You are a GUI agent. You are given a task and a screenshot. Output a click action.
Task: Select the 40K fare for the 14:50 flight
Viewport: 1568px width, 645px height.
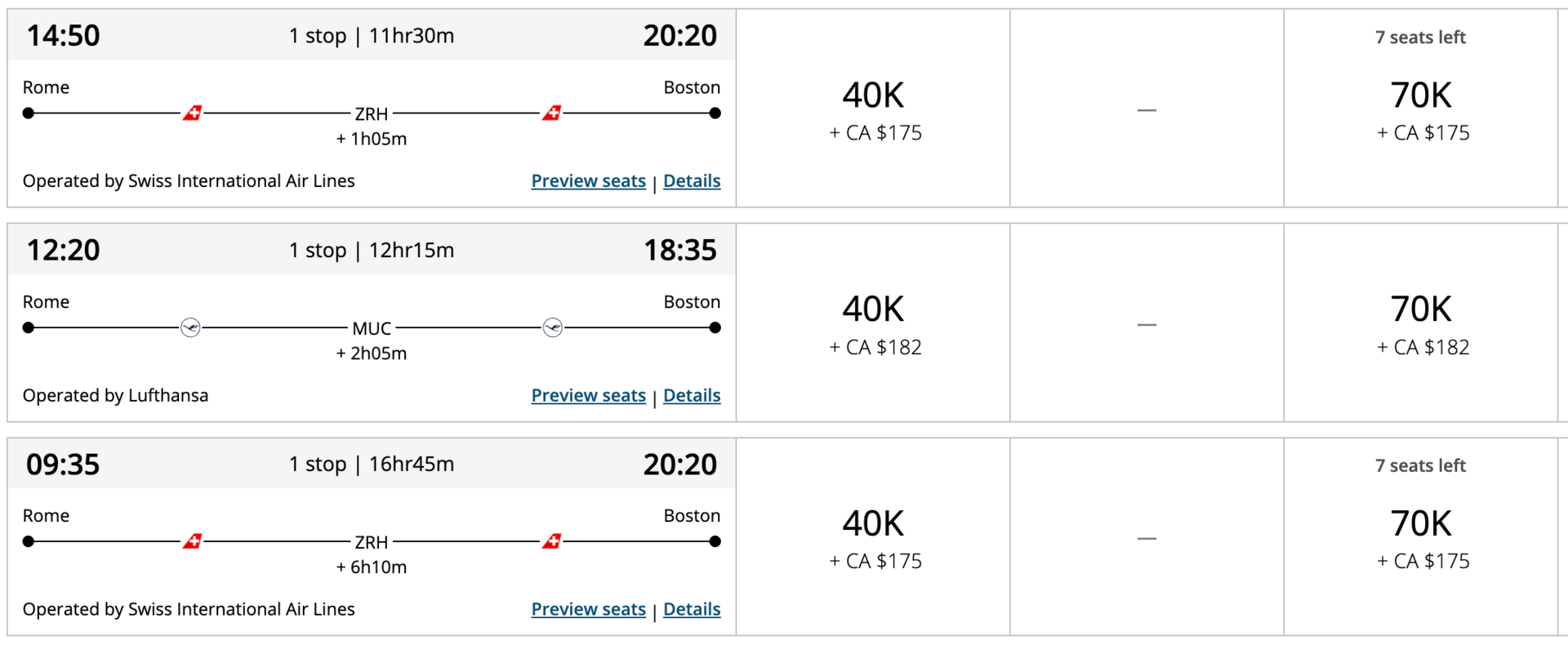click(873, 109)
